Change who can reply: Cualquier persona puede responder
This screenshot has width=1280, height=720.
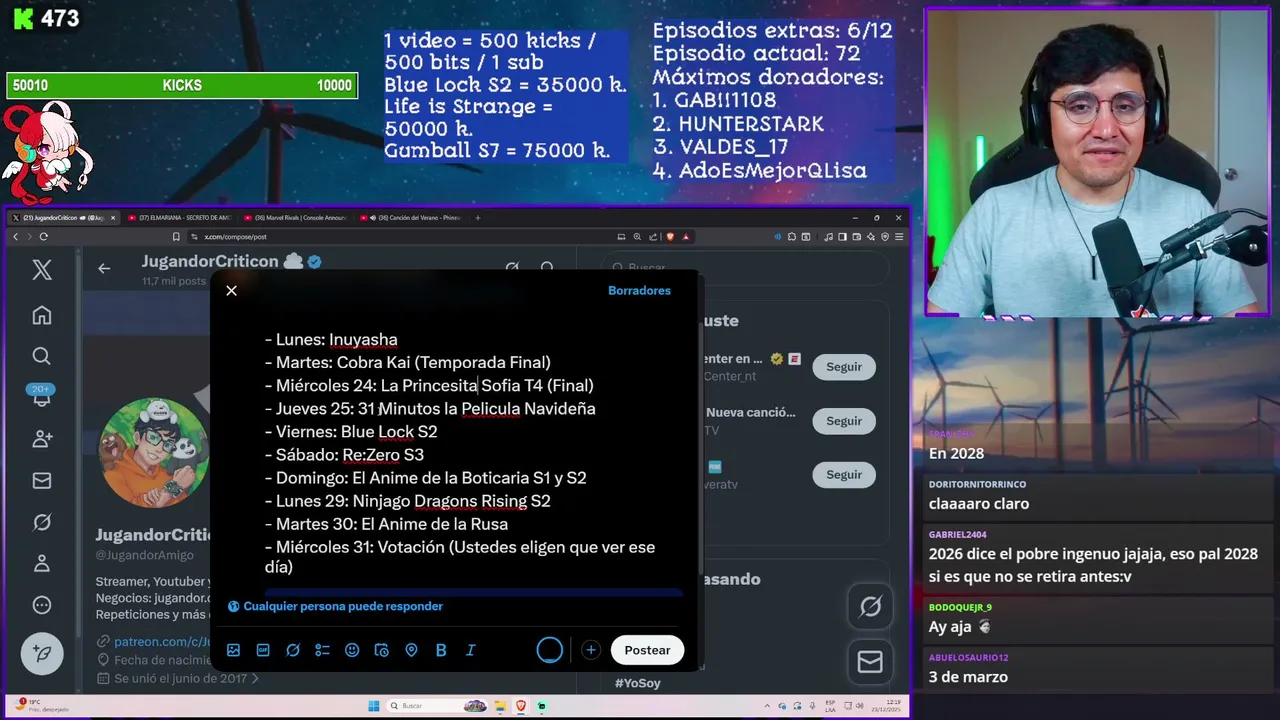[x=335, y=606]
